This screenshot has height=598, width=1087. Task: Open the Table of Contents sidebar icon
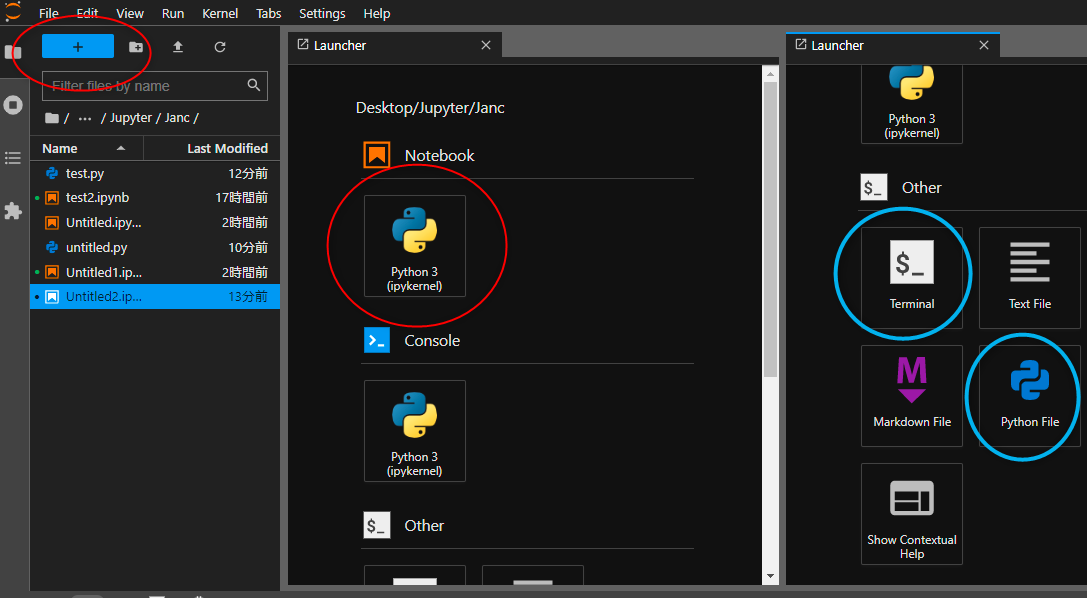click(x=13, y=158)
